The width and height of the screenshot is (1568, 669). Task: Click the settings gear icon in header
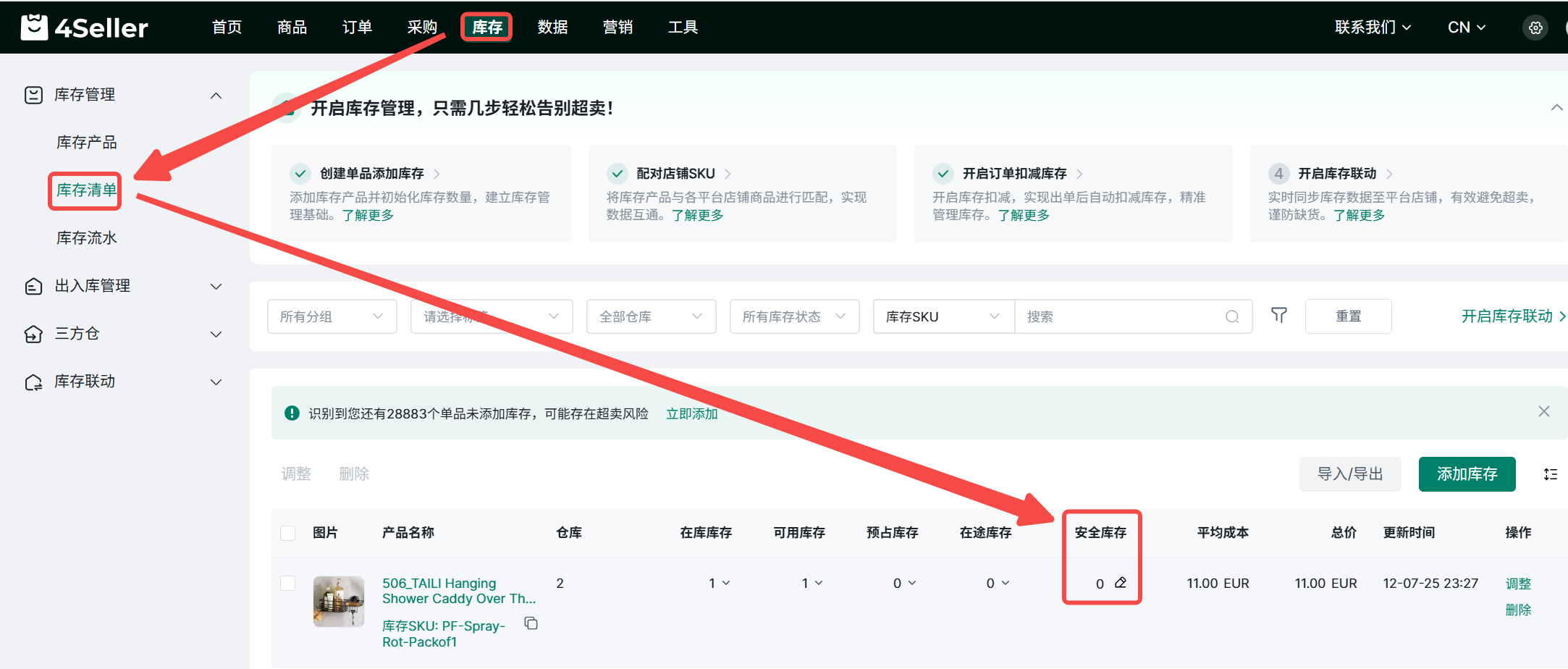click(1535, 28)
